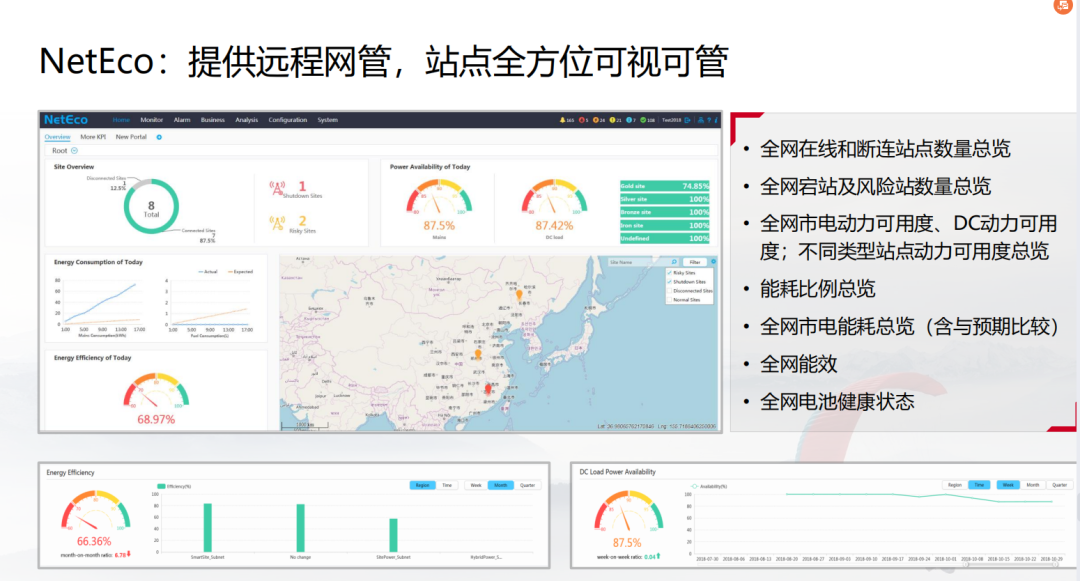Screen dimensions: 1080x581
Task: Click the DC load 87.42% gauge
Action: [x=554, y=204]
